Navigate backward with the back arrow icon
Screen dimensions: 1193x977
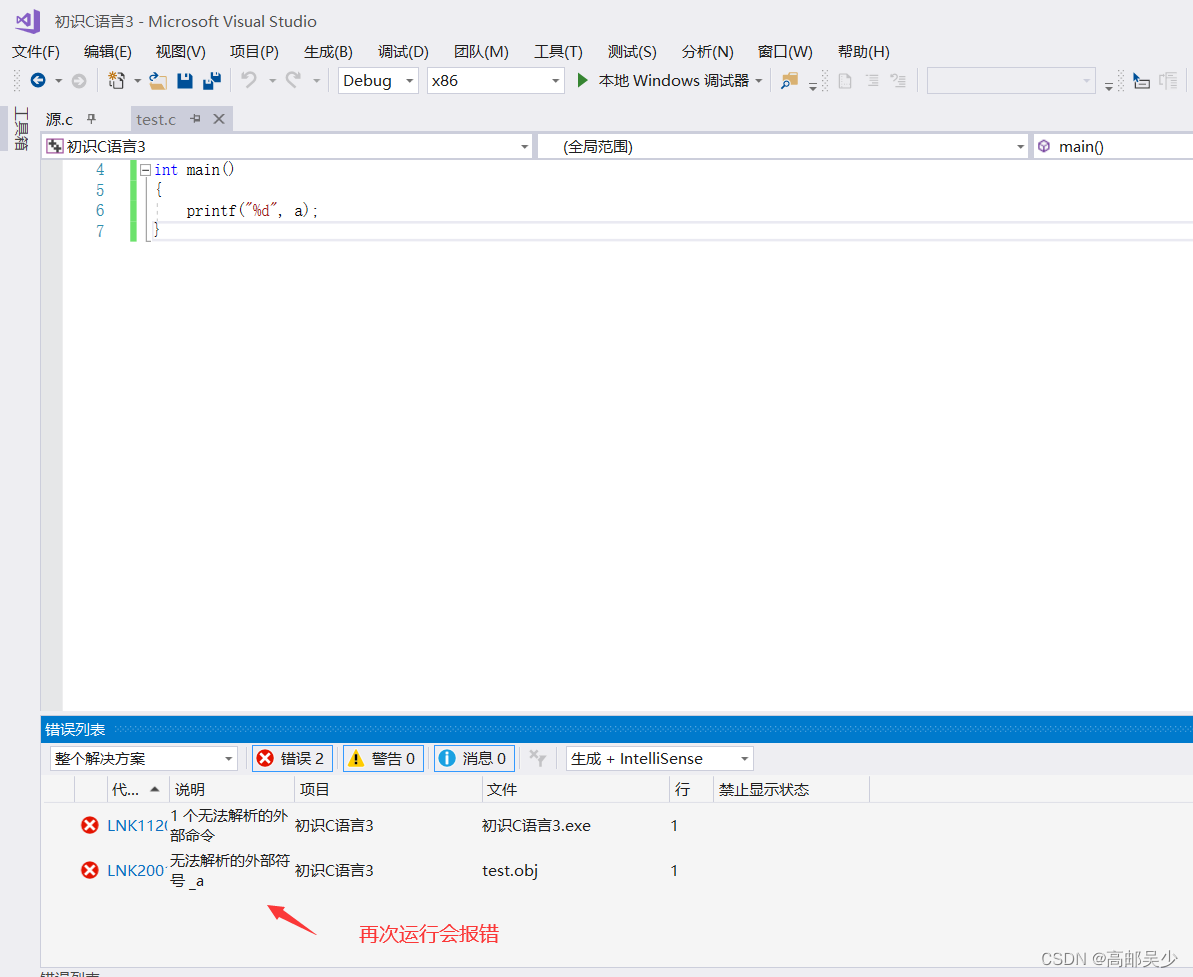37,80
